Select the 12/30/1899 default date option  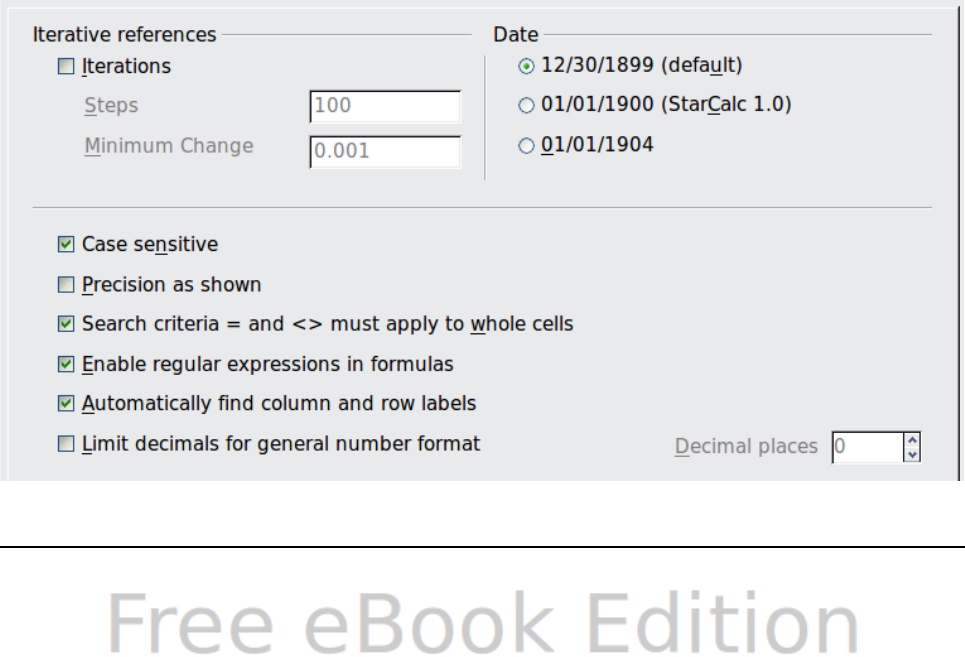526,66
